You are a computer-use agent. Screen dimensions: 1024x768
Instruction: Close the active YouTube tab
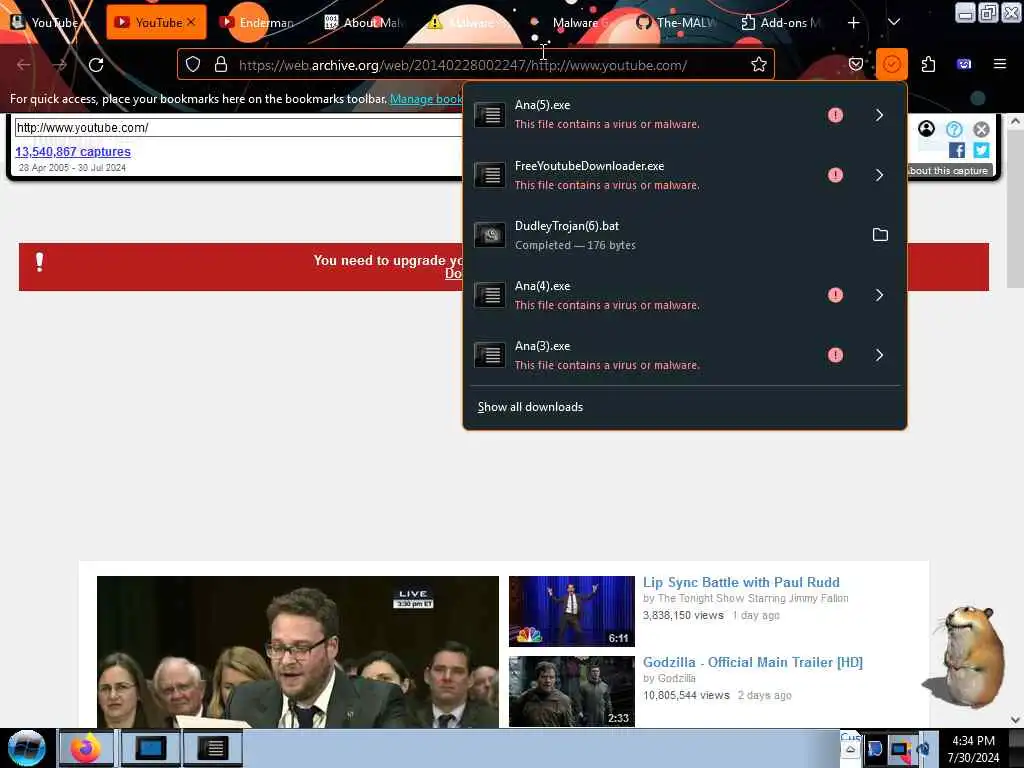[x=191, y=22]
